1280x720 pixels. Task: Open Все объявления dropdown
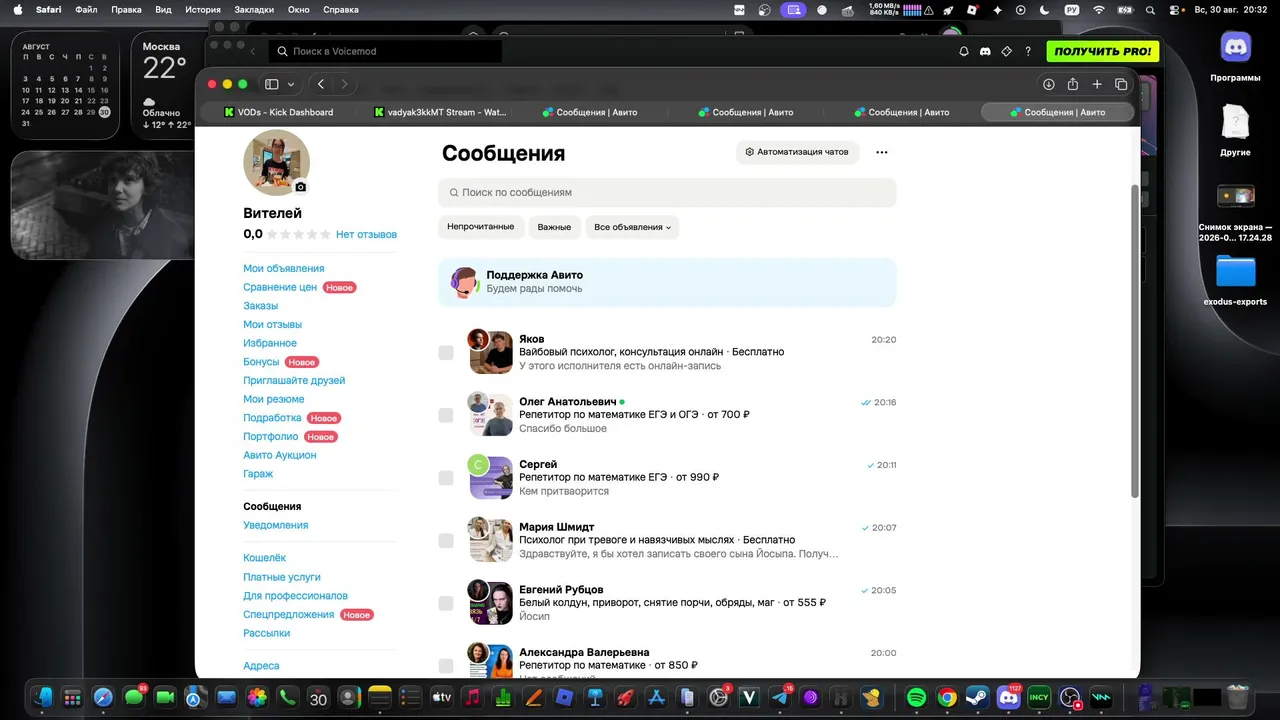click(x=632, y=227)
